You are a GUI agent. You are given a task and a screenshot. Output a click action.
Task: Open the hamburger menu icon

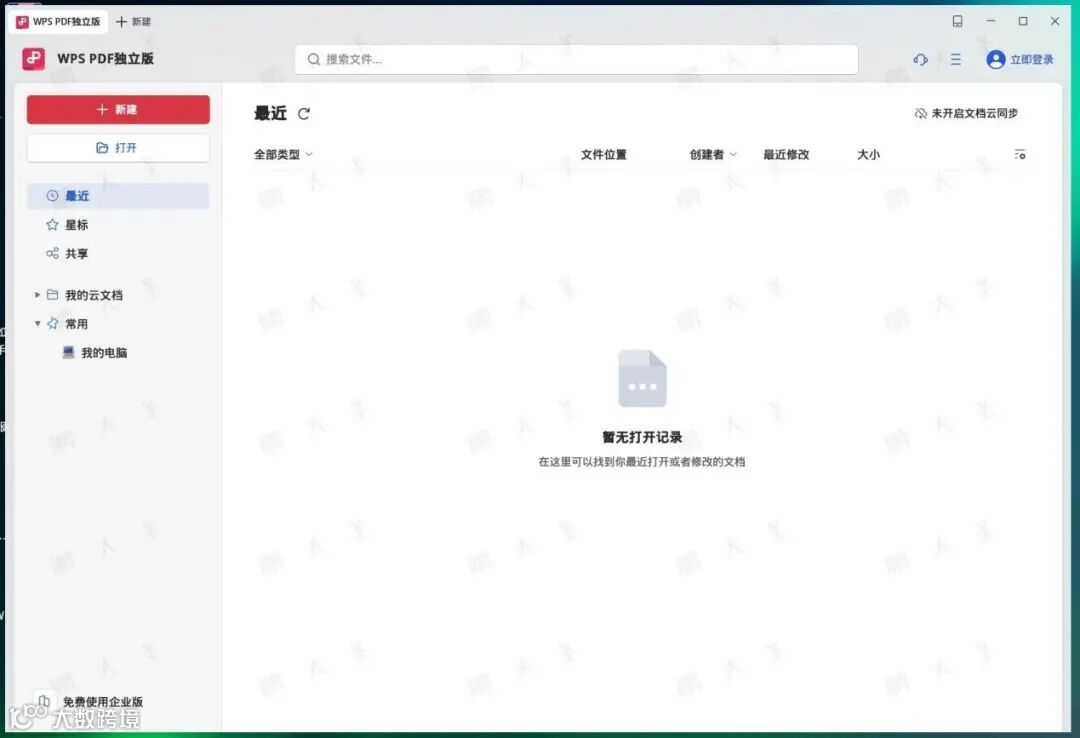(x=955, y=59)
